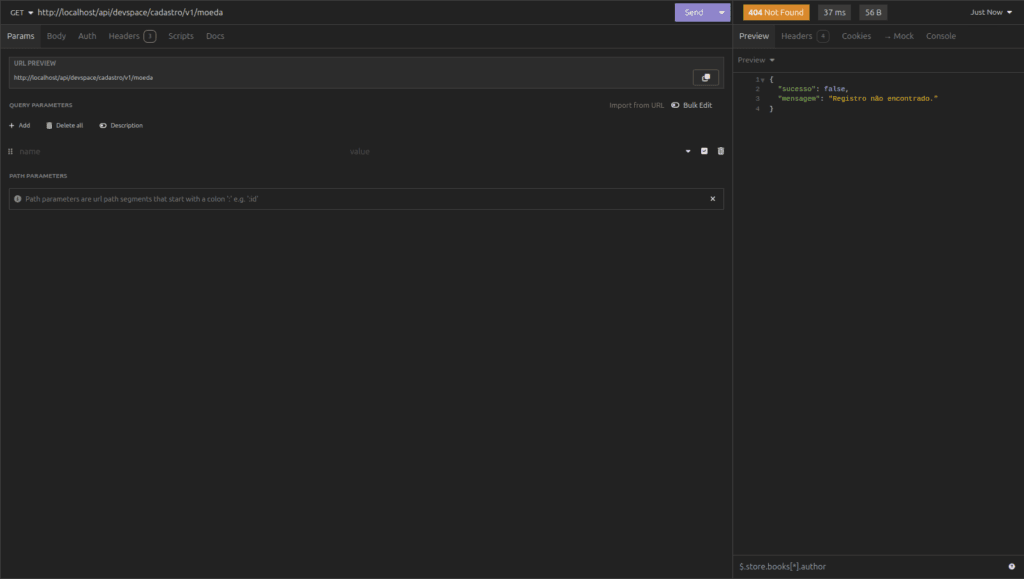The height and width of the screenshot is (579, 1024).
Task: Click the 37 ms response time
Action: click(835, 12)
